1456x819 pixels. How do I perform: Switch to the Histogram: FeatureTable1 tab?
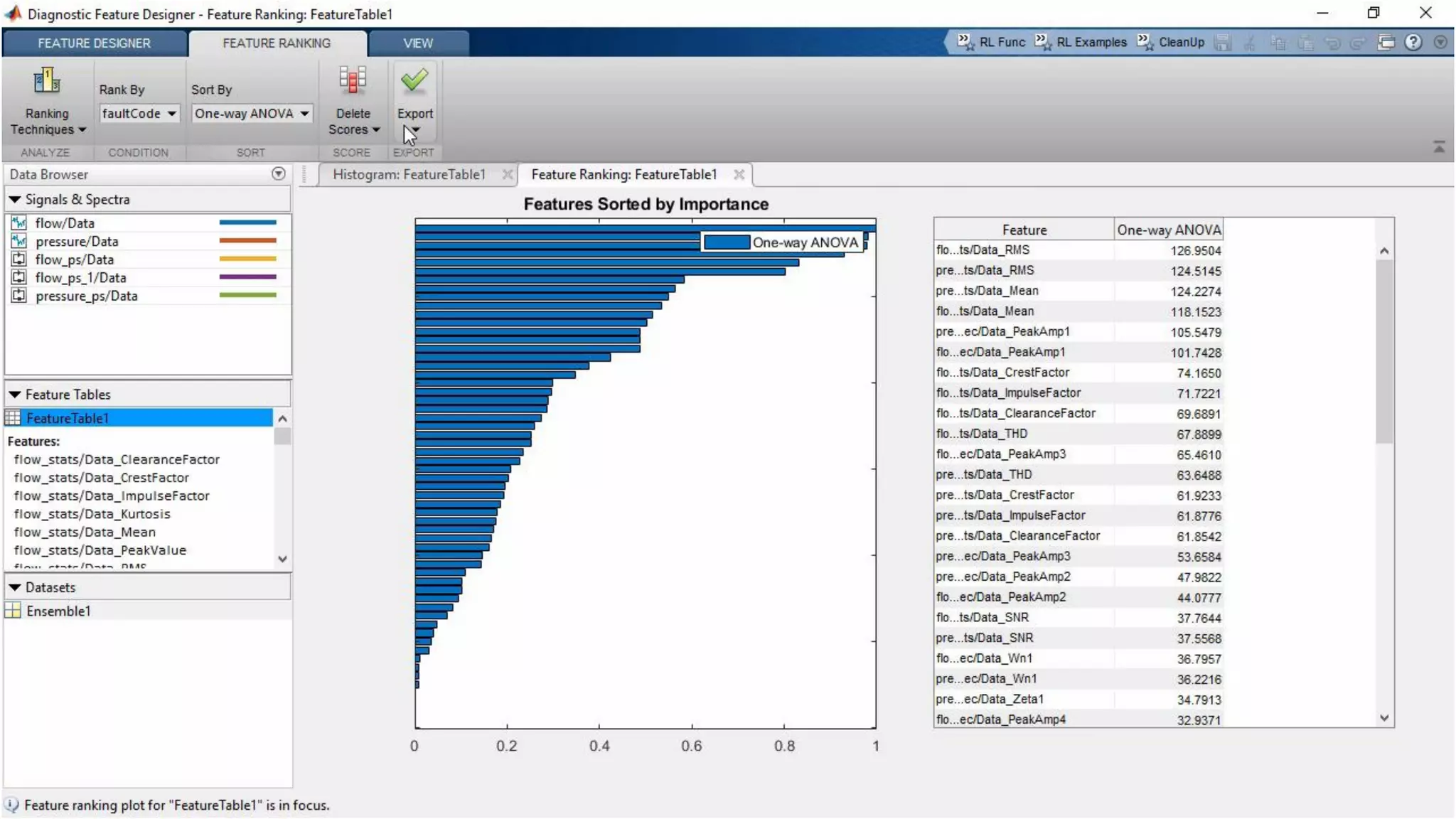pos(409,174)
